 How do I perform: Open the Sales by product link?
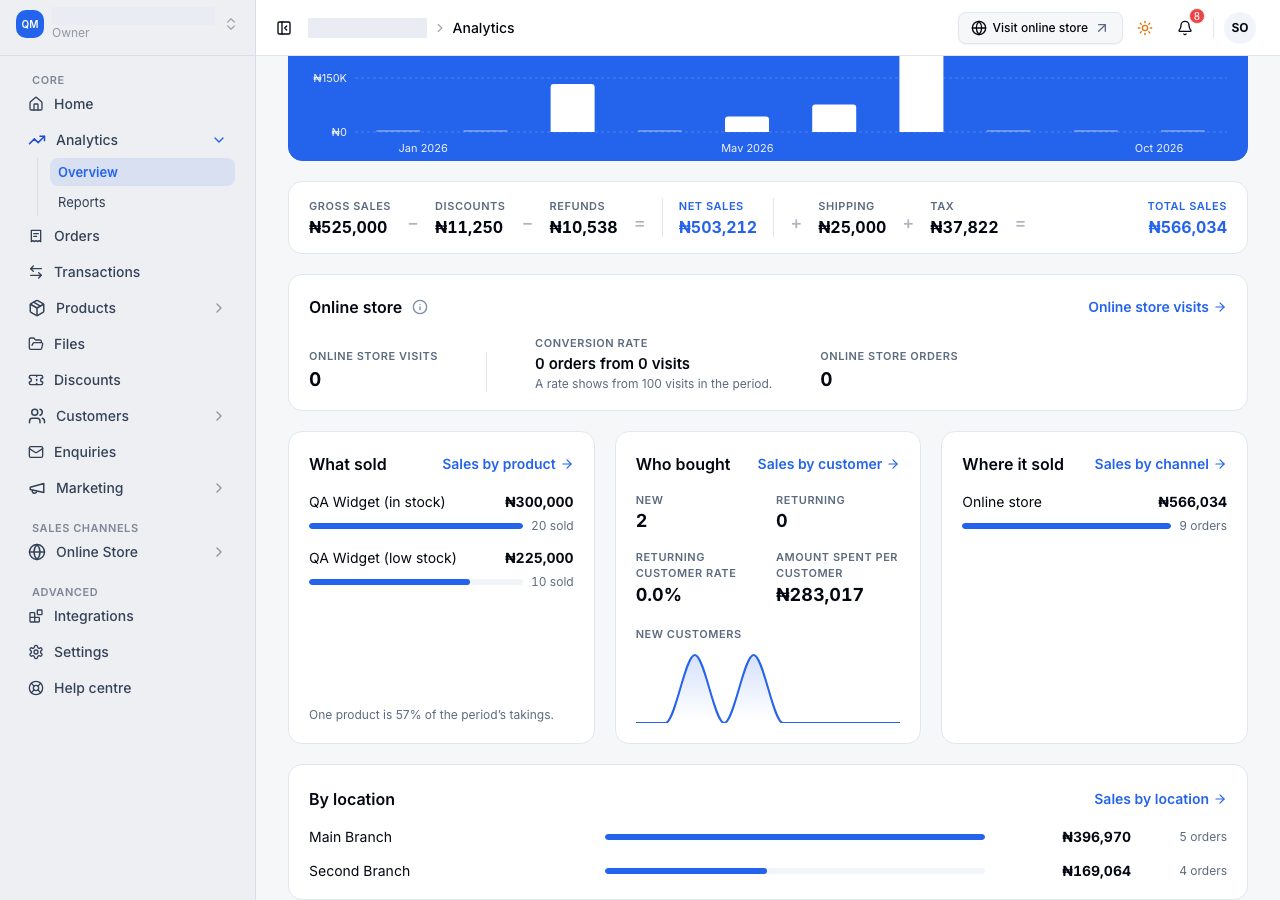508,464
